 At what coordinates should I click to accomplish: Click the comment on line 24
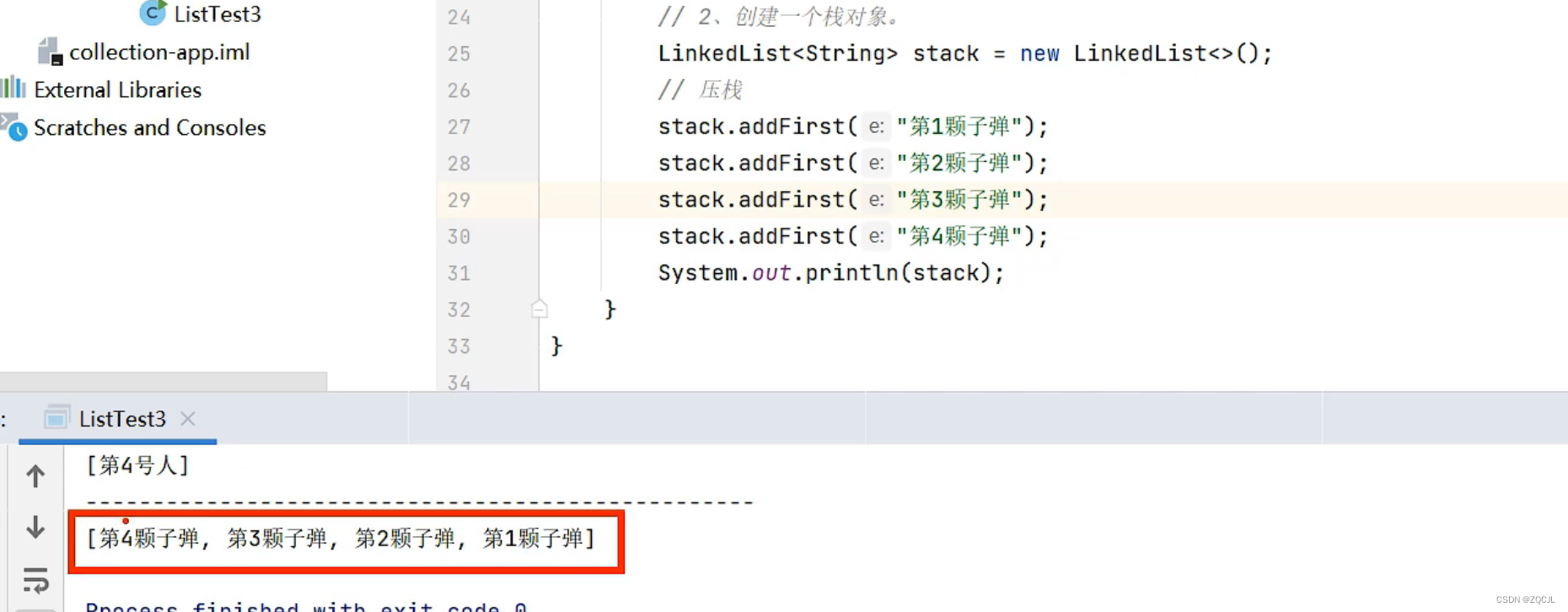point(780,17)
